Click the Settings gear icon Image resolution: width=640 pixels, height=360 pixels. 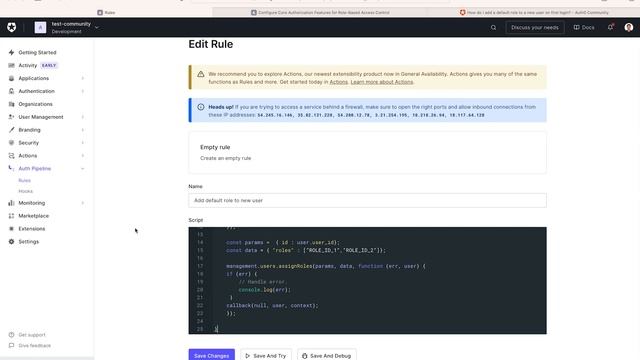pos(11,242)
